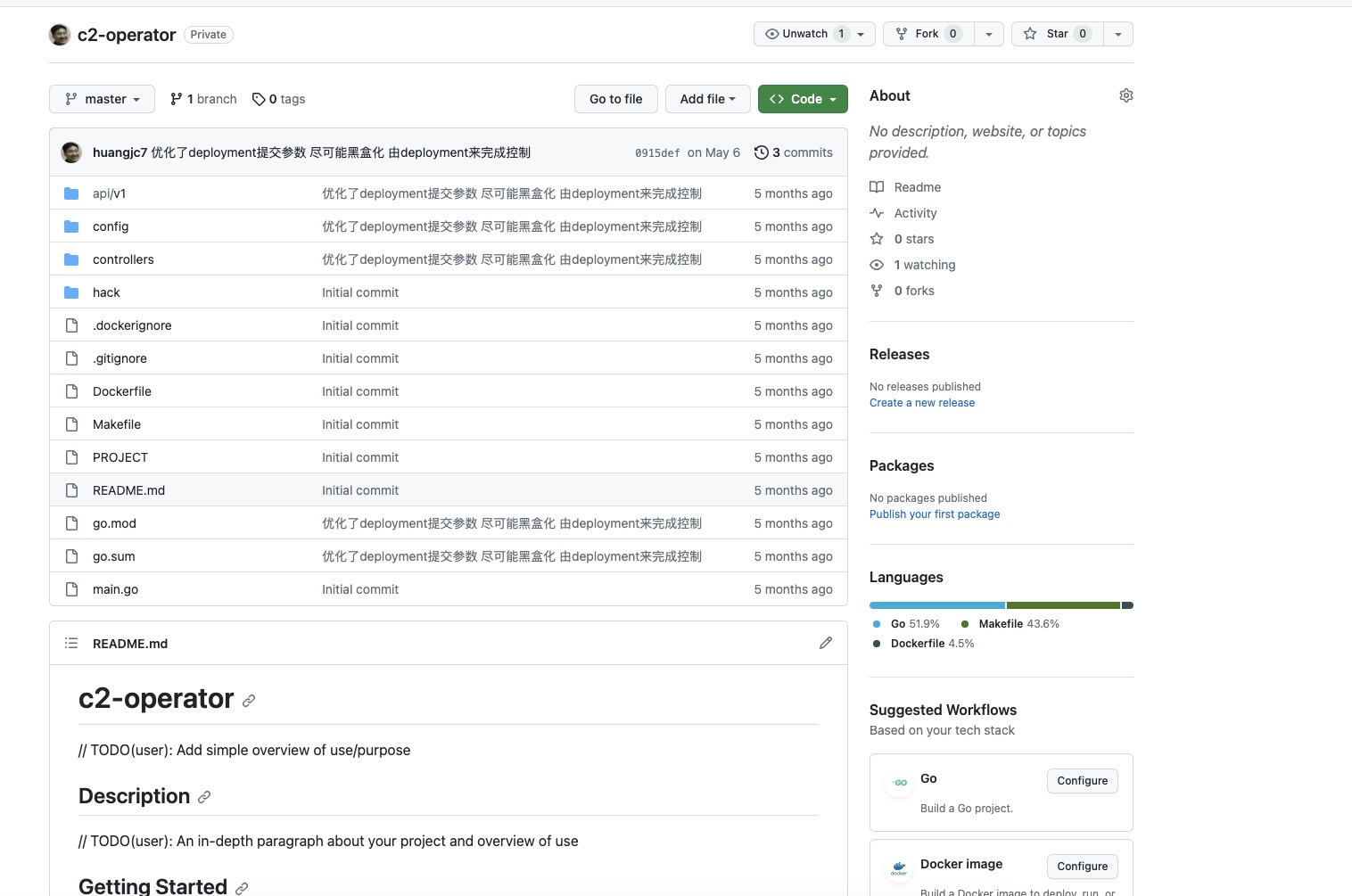Click huangjc7 author name
The width and height of the screenshot is (1352, 896).
(120, 152)
